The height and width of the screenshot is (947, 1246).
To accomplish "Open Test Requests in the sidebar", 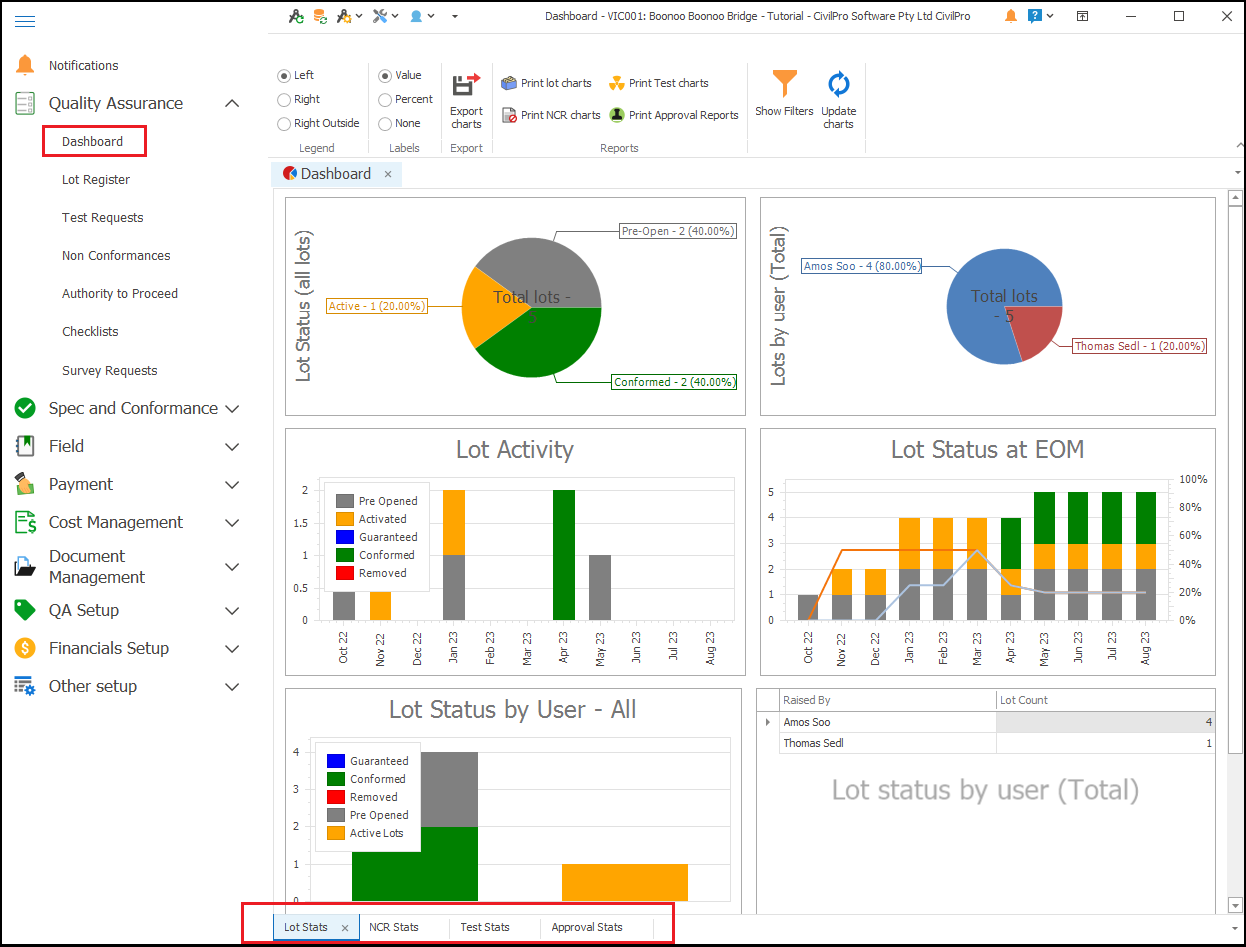I will [x=103, y=218].
